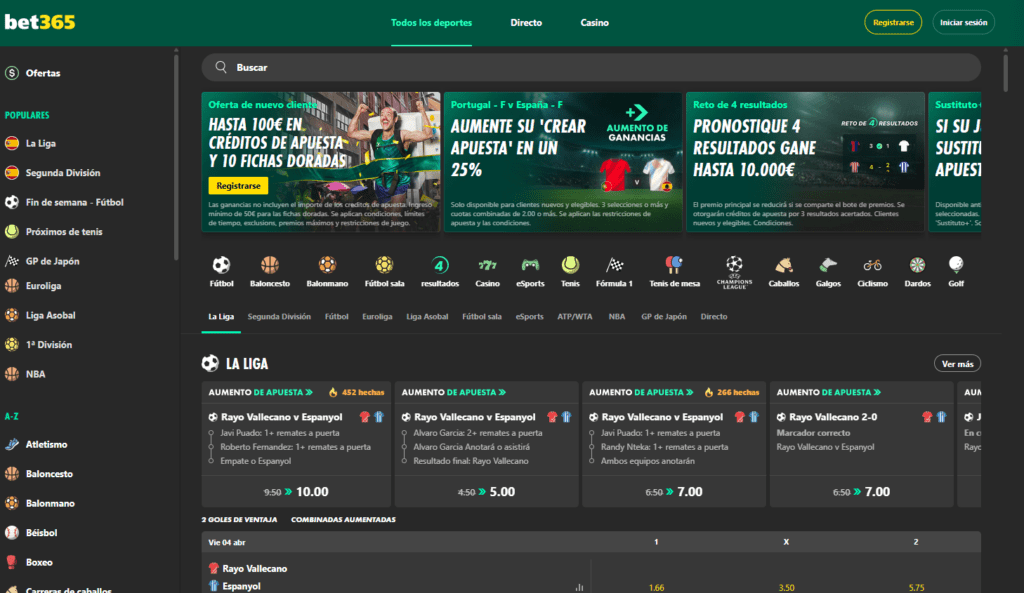The image size is (1024, 593).
Task: Click the main page vertical scrollbar
Action: [x=1005, y=73]
